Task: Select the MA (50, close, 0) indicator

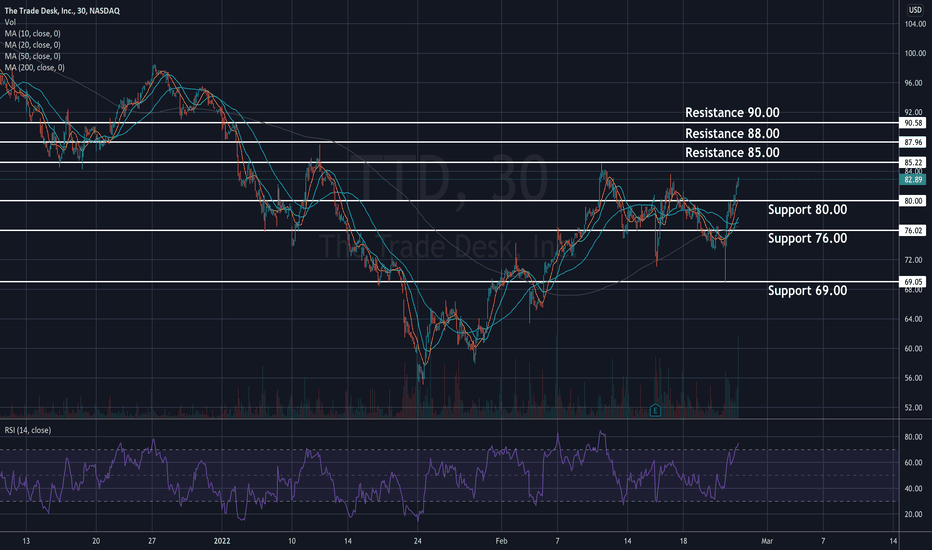Action: 33,56
